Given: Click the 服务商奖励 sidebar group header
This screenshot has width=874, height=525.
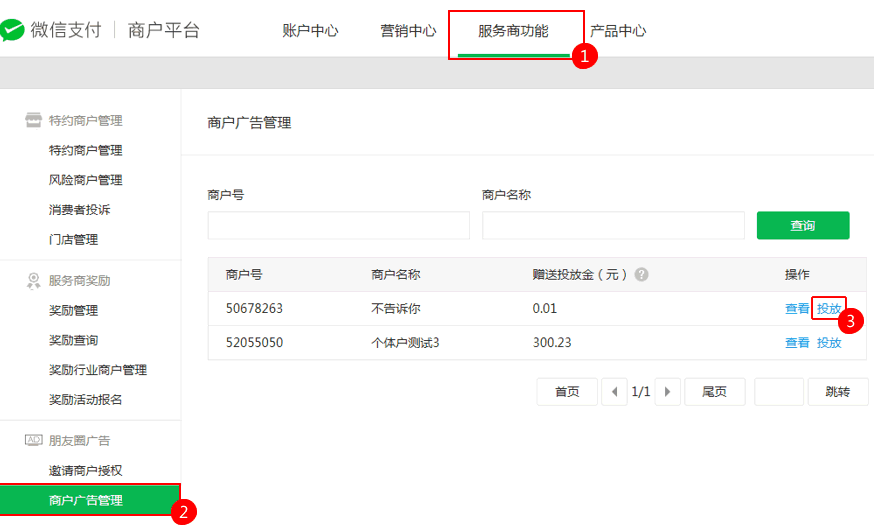Looking at the screenshot, I should (79, 280).
